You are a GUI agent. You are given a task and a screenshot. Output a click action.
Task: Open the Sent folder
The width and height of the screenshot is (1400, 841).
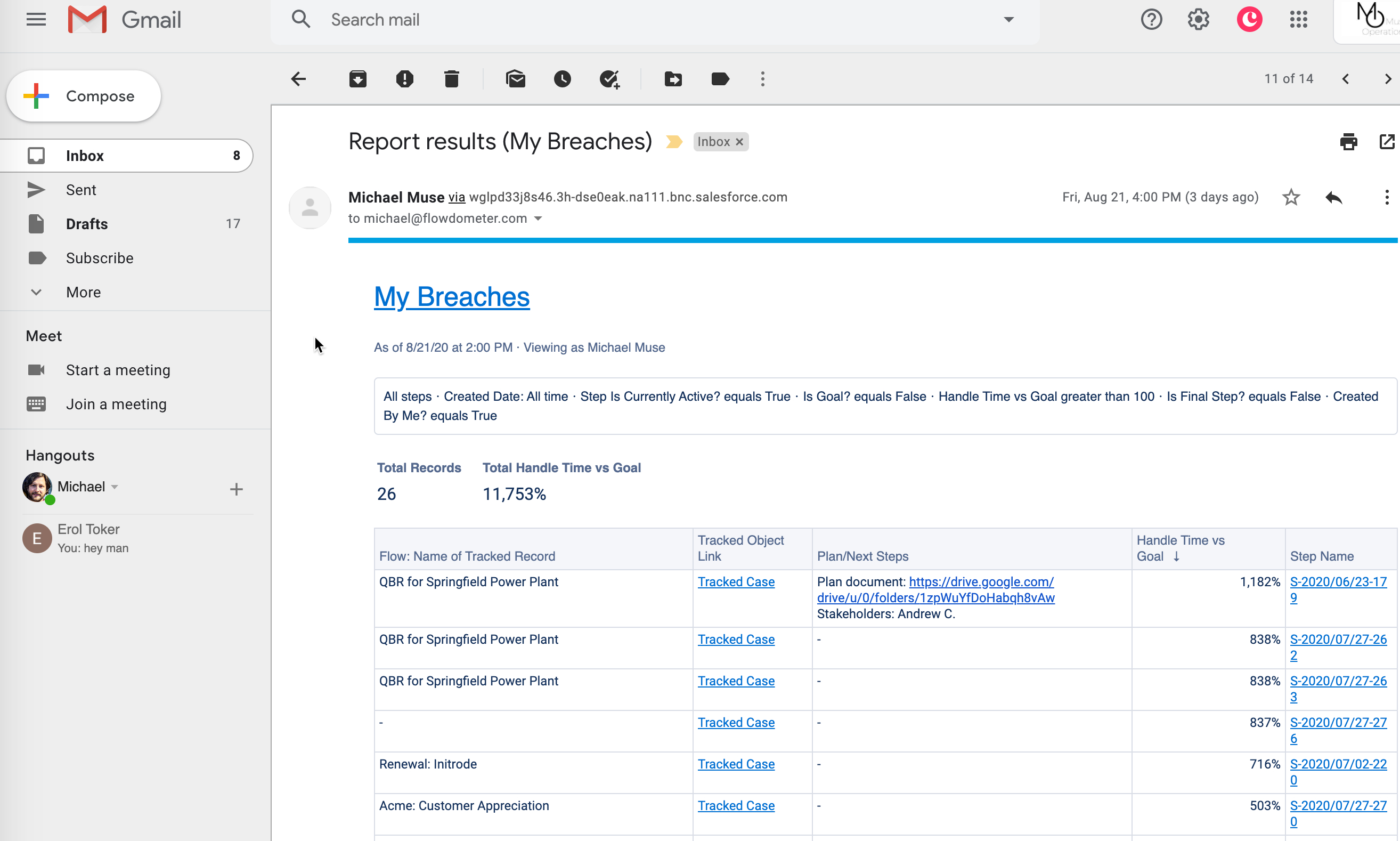click(126, 190)
